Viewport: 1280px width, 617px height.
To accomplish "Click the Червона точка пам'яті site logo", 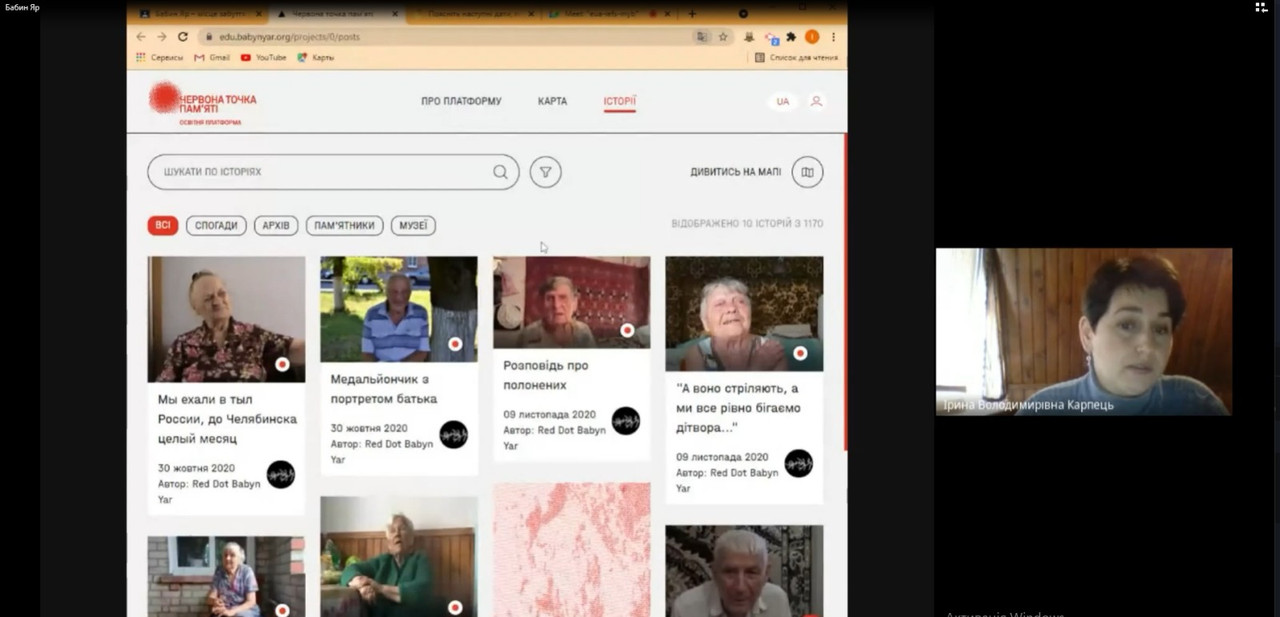I will pos(202,104).
